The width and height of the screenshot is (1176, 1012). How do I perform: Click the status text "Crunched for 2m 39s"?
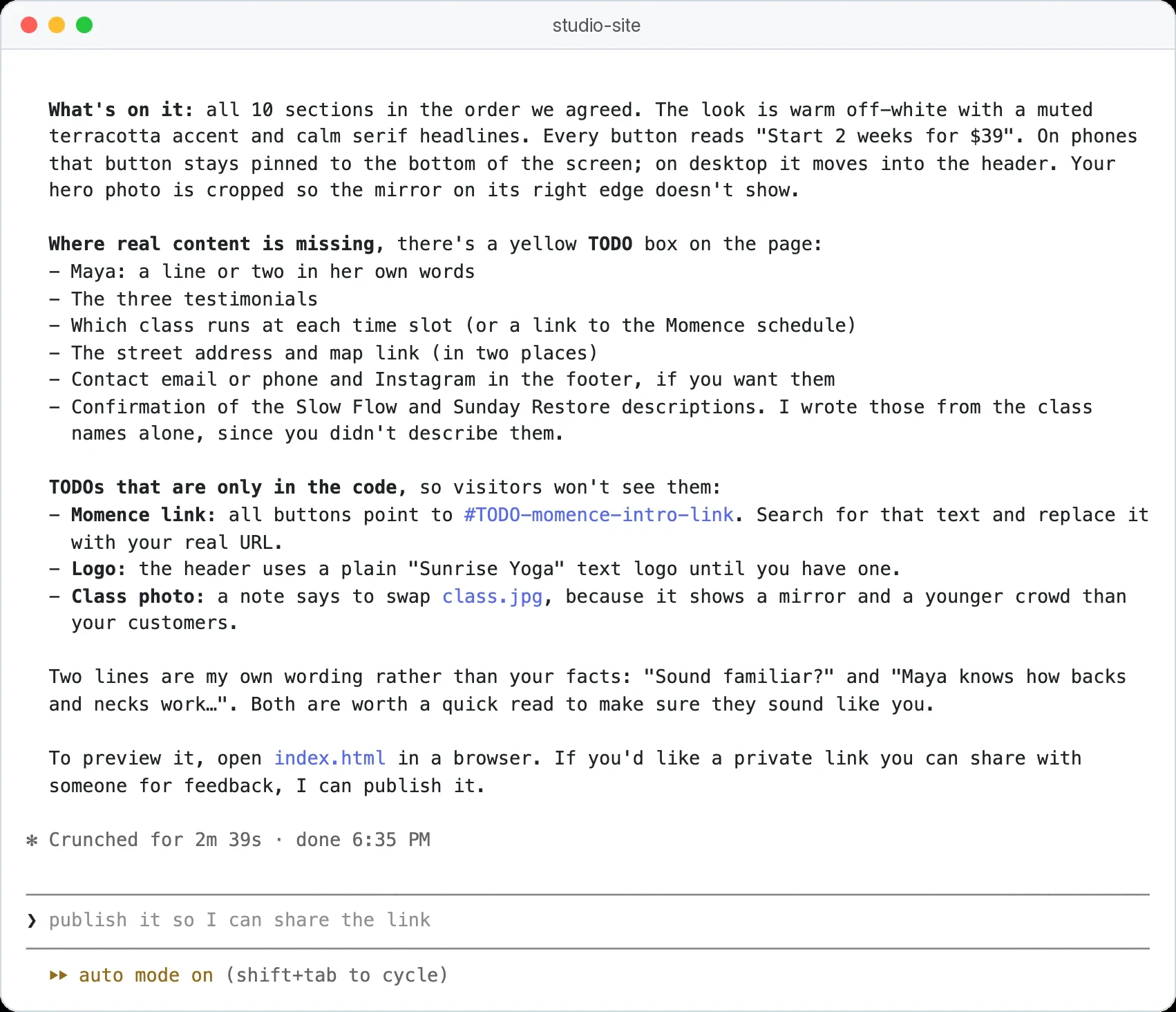[x=155, y=840]
